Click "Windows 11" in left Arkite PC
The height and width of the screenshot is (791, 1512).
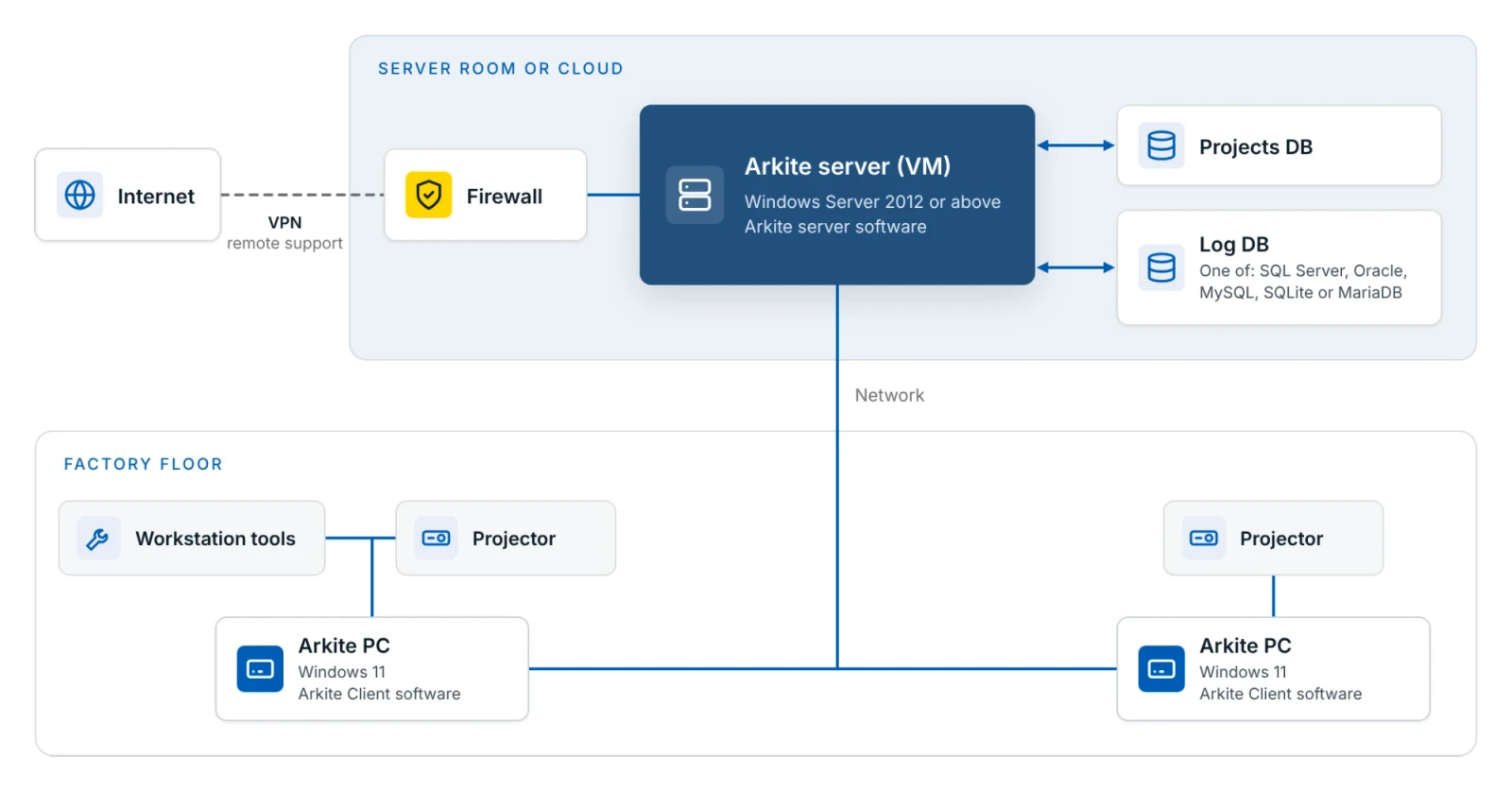coord(342,672)
